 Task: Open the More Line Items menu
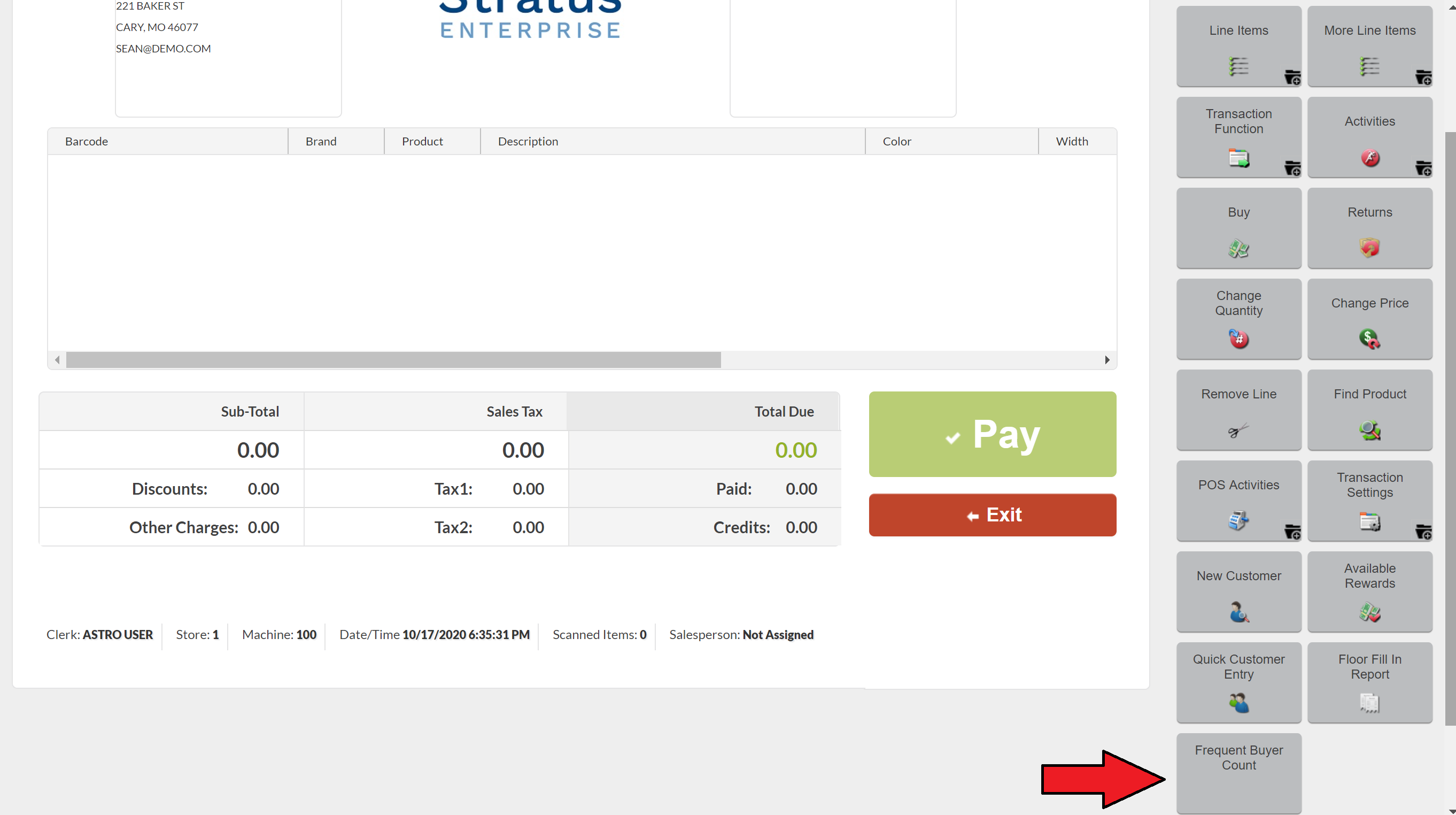(x=1369, y=47)
